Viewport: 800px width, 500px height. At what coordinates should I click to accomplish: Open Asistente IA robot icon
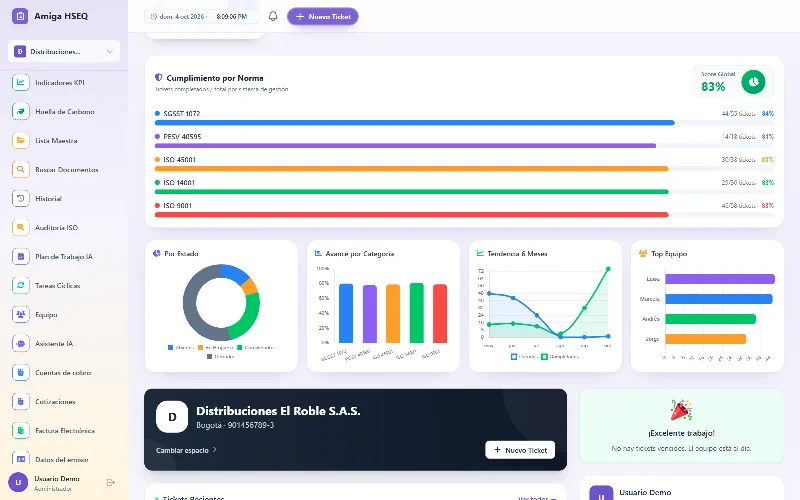coord(20,344)
